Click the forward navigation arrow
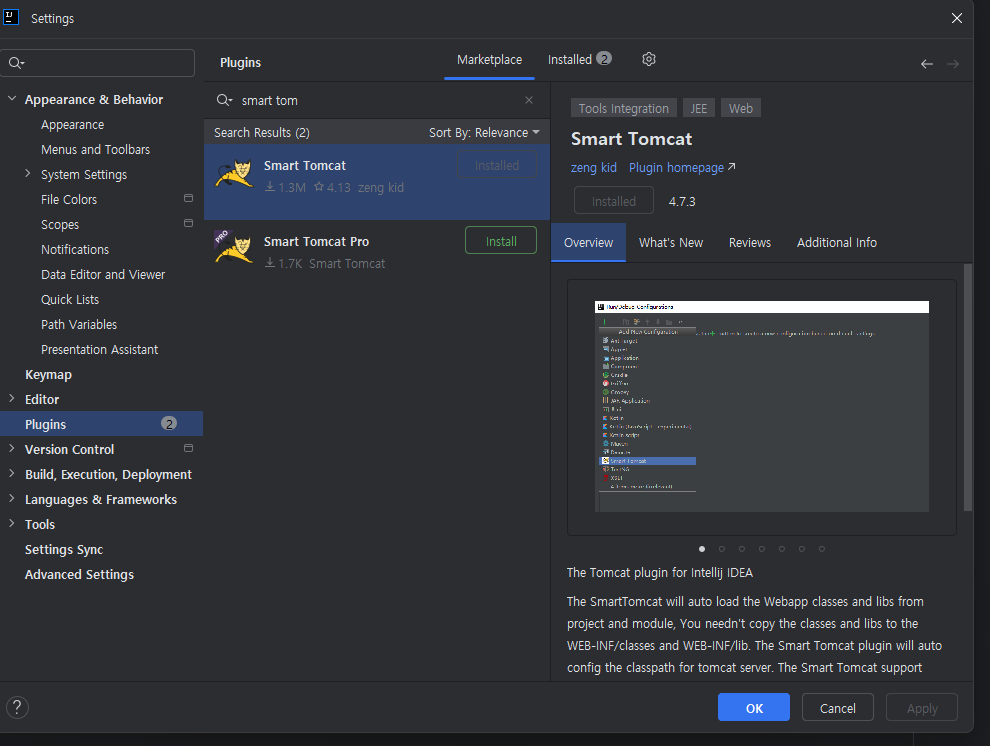 tap(953, 64)
